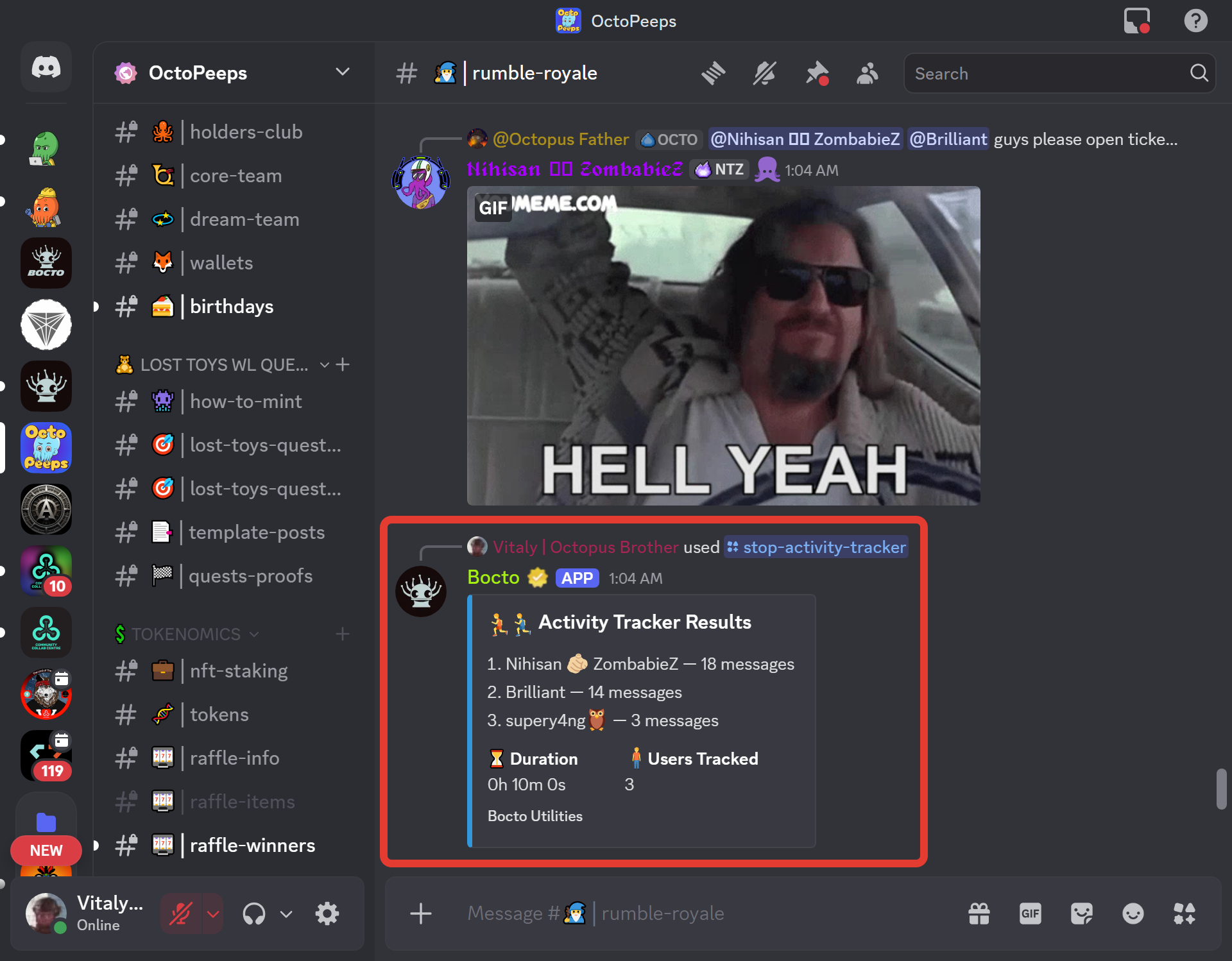The image size is (1232, 961).
Task: Open user settings gear
Action: 327,914
